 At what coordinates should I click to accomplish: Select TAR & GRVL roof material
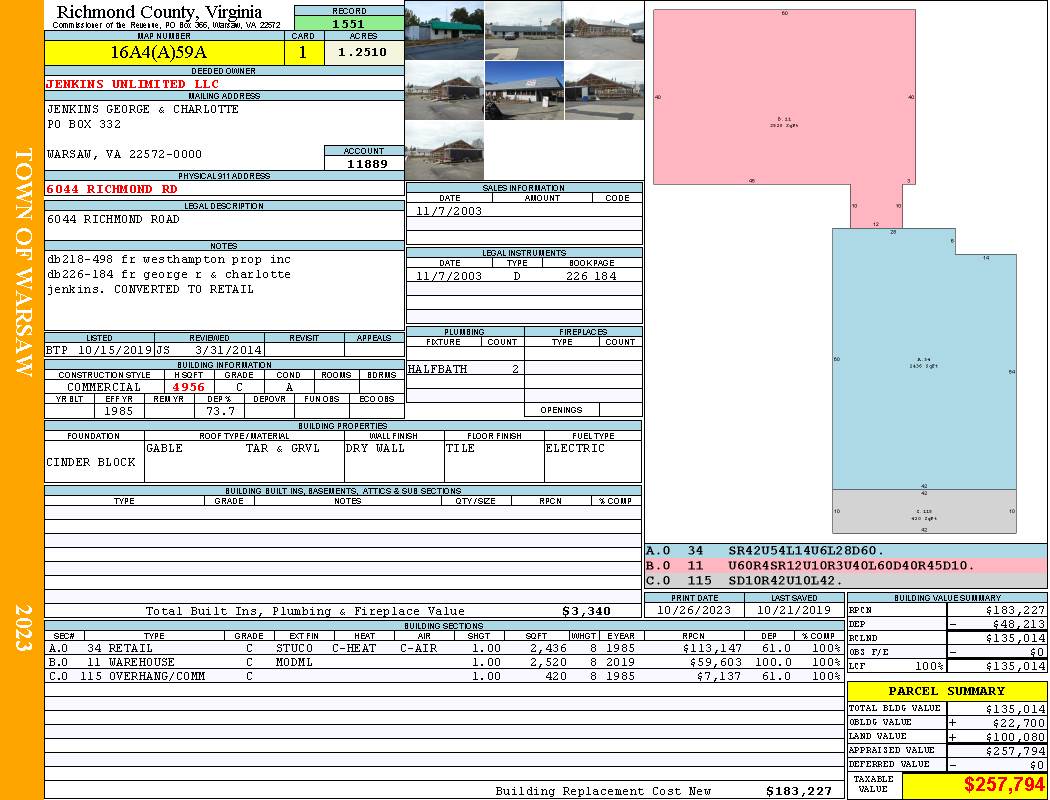point(283,448)
